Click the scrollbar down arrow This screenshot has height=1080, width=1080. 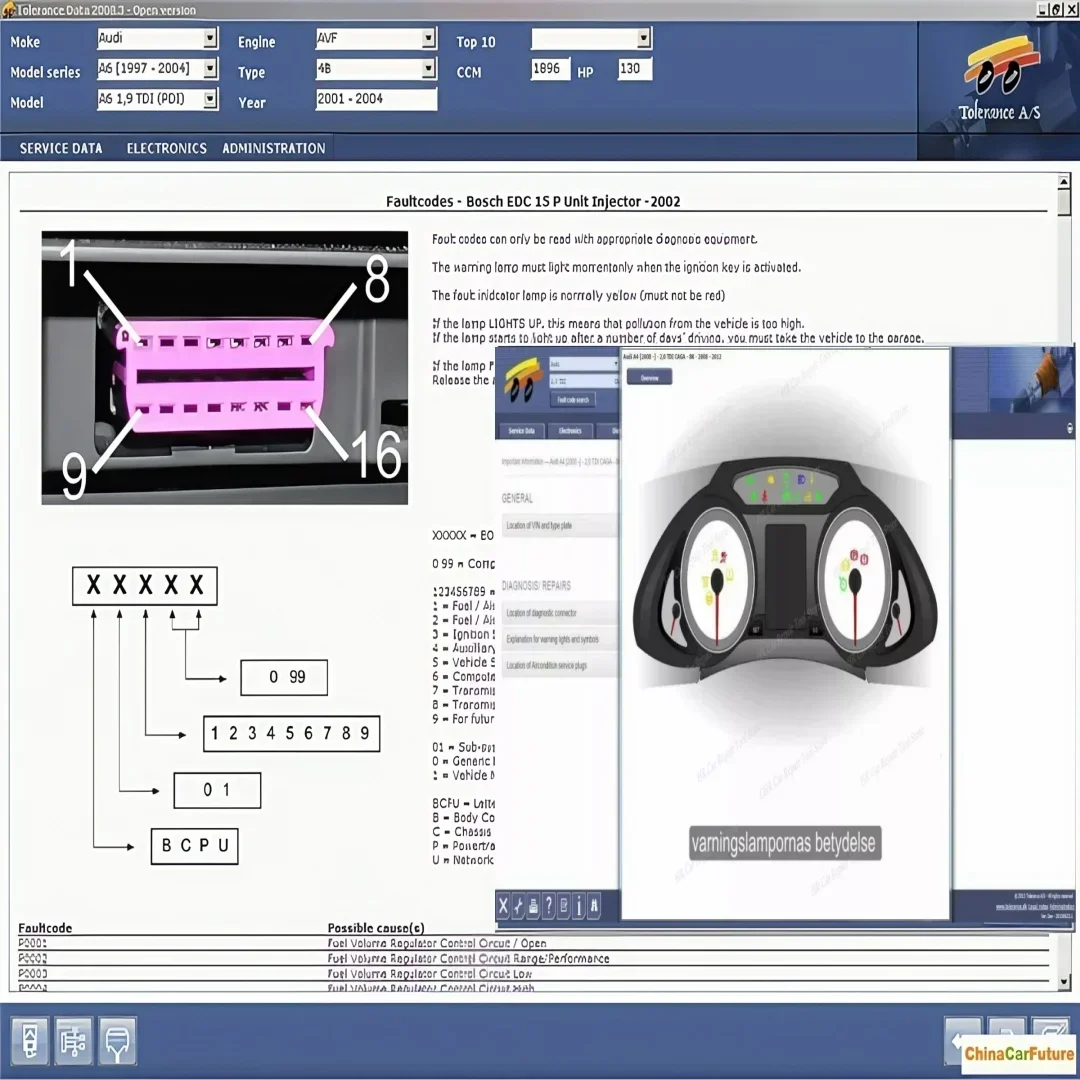tap(1064, 982)
